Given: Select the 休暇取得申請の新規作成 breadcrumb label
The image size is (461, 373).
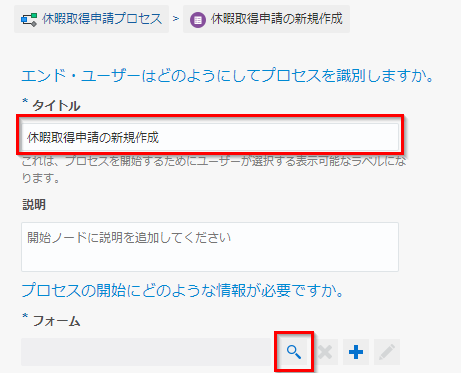Looking at the screenshot, I should pyautogui.click(x=277, y=19).
